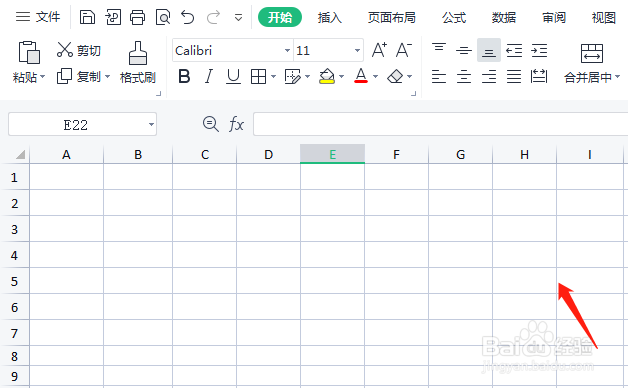
Task: Click the increase indent icon
Action: click(539, 50)
